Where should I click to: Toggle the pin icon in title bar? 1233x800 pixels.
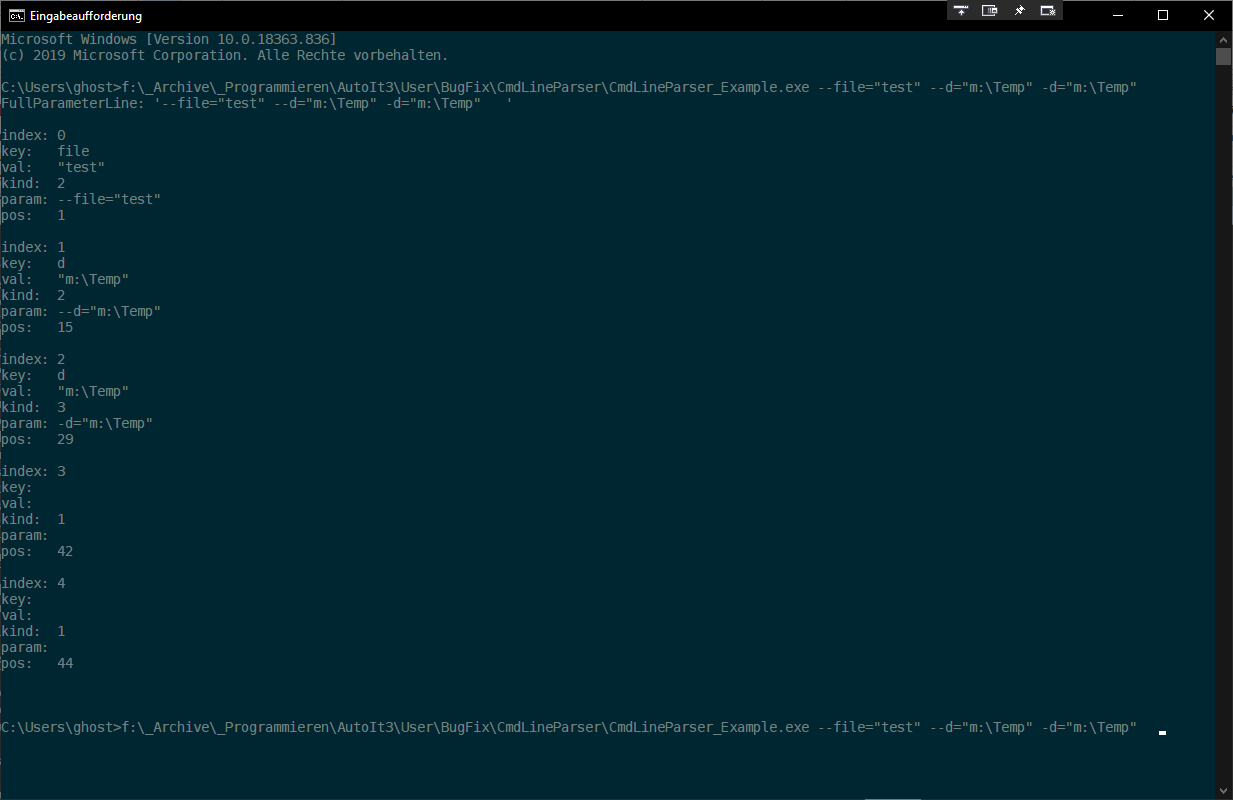pyautogui.click(x=1019, y=10)
